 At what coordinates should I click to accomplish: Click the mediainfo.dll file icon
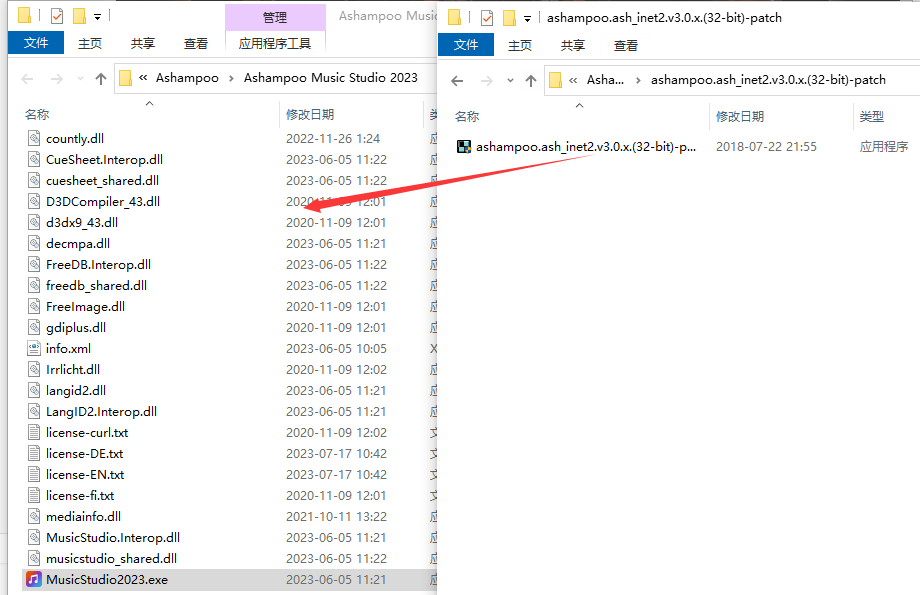point(34,516)
